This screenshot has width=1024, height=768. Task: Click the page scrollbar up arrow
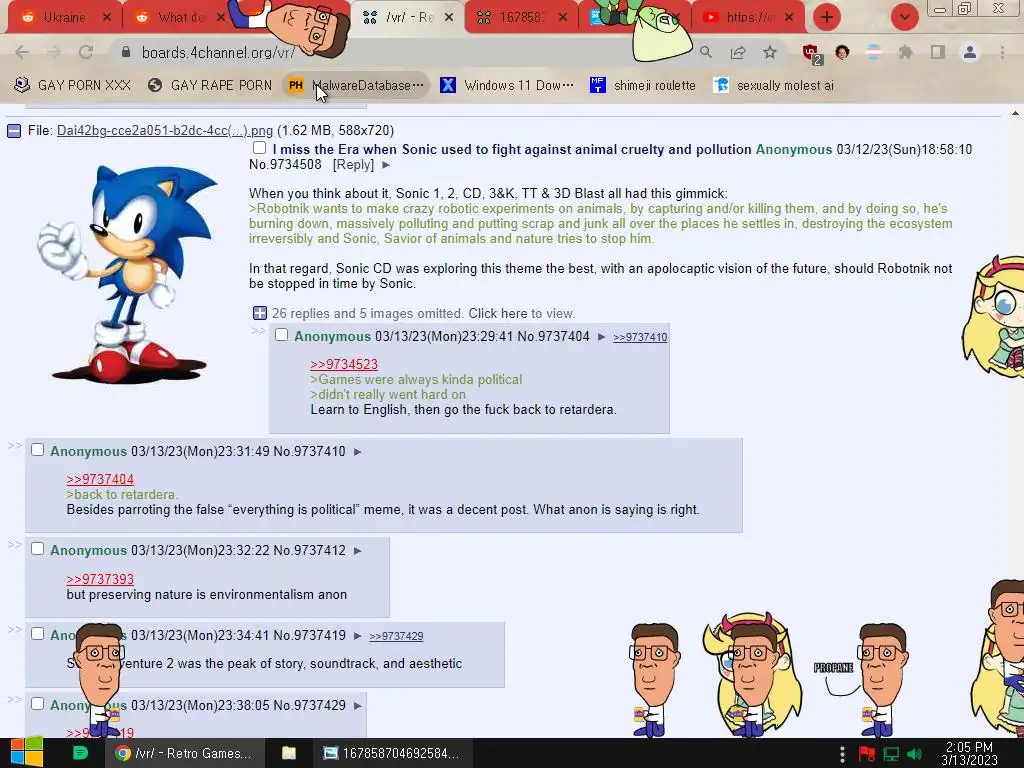pos(1016,114)
